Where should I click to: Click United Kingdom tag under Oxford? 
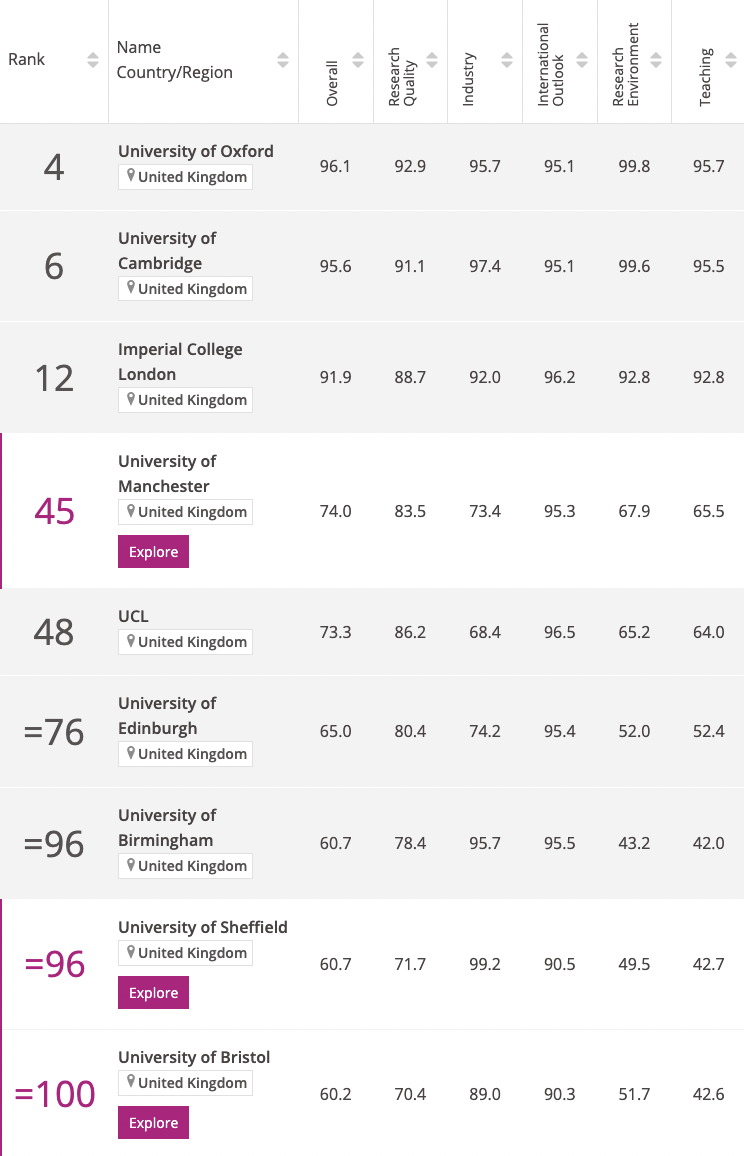coord(185,177)
